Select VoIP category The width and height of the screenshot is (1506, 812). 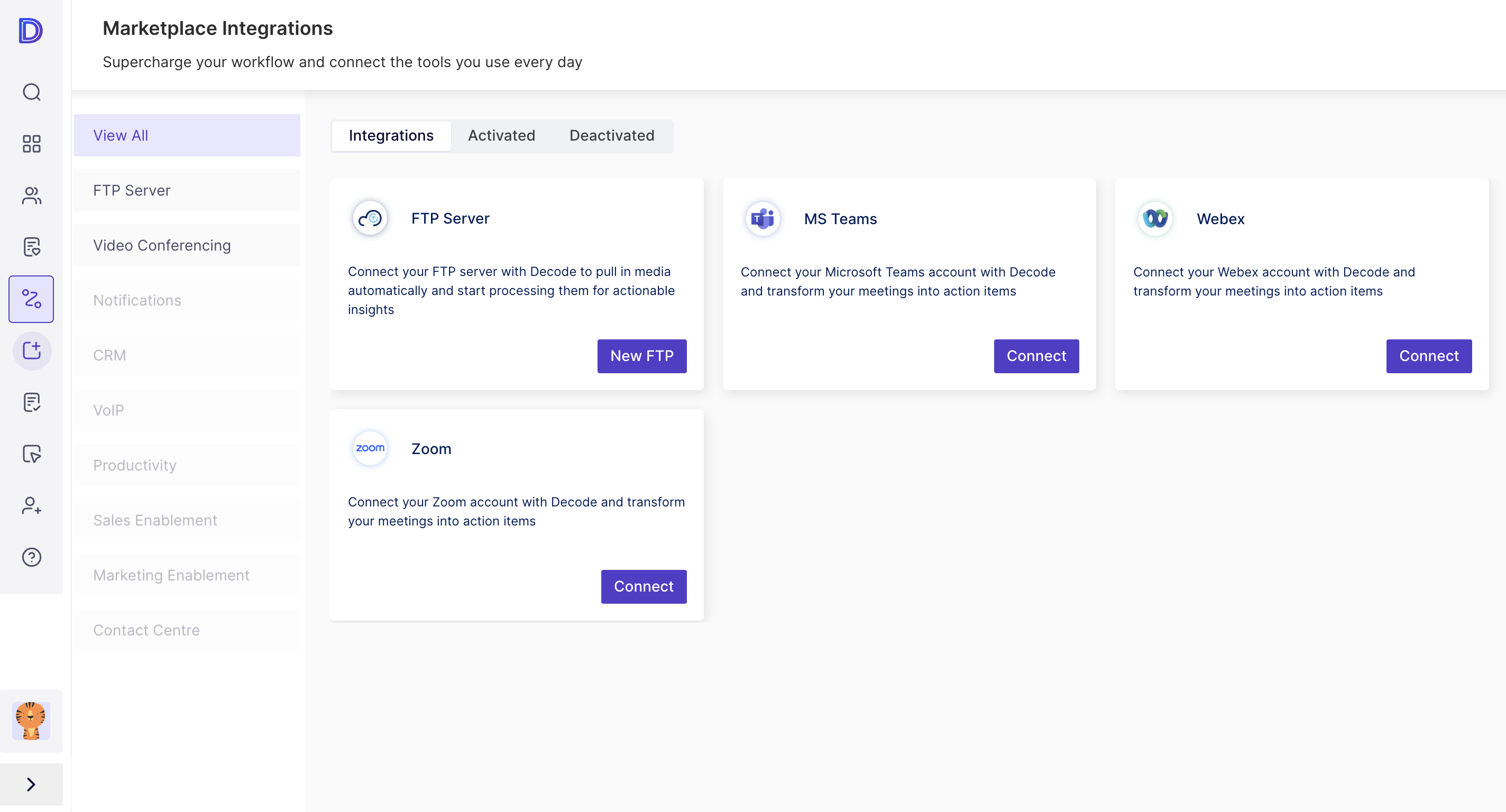(187, 410)
